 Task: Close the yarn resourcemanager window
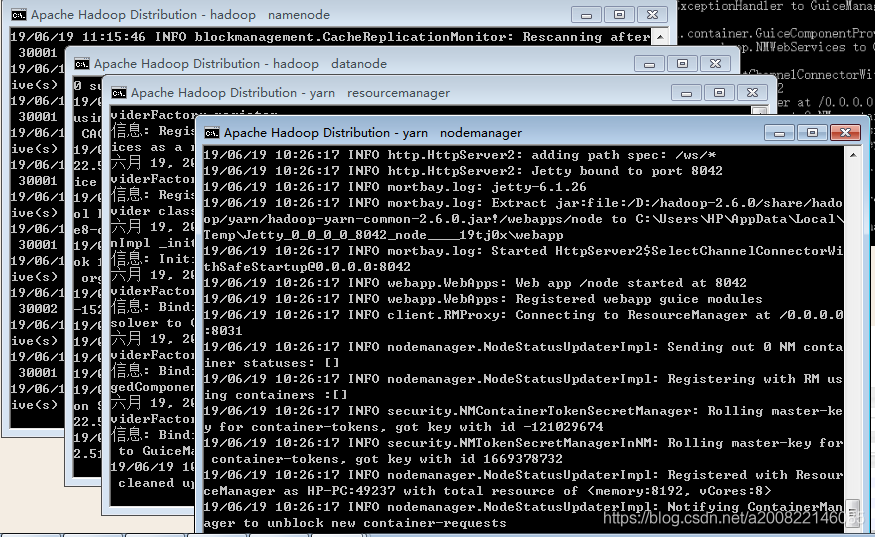pos(752,93)
